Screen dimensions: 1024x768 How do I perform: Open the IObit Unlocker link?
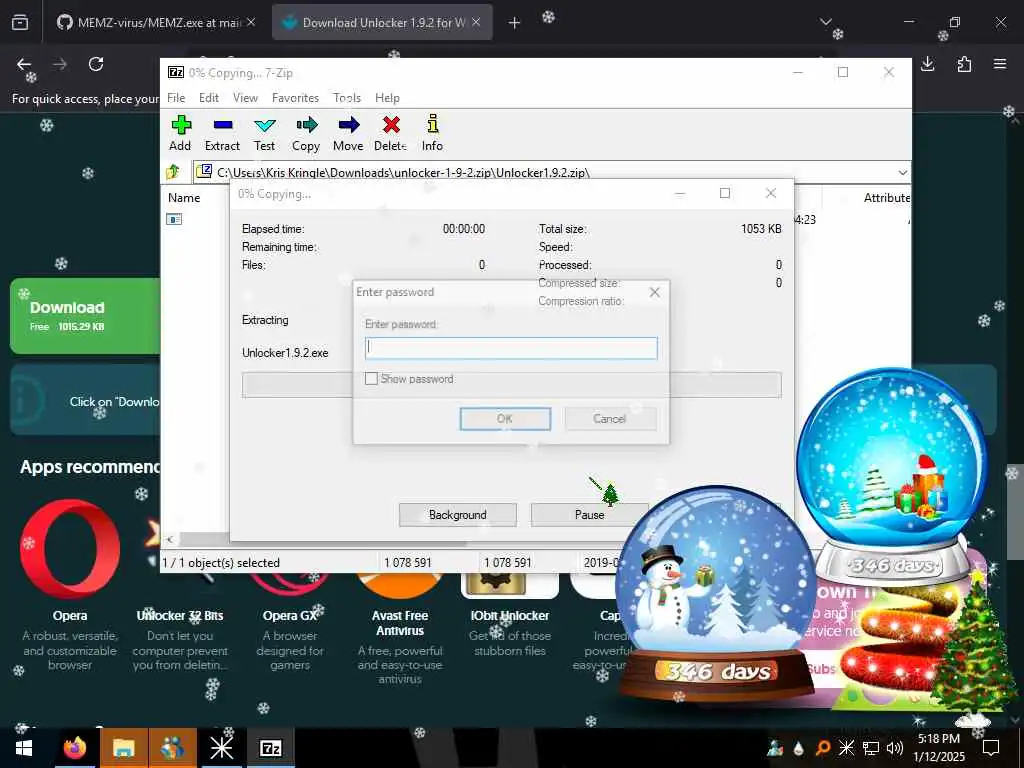pos(510,616)
